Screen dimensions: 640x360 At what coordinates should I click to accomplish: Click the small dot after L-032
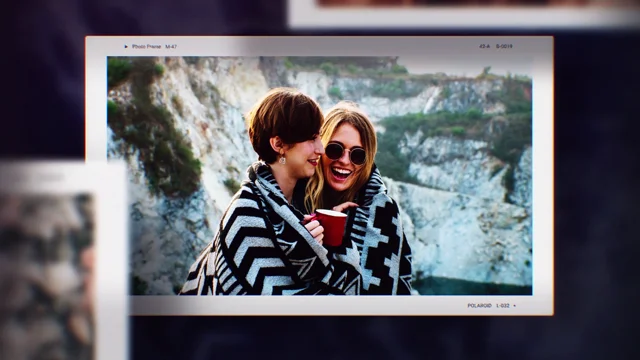click(x=514, y=305)
